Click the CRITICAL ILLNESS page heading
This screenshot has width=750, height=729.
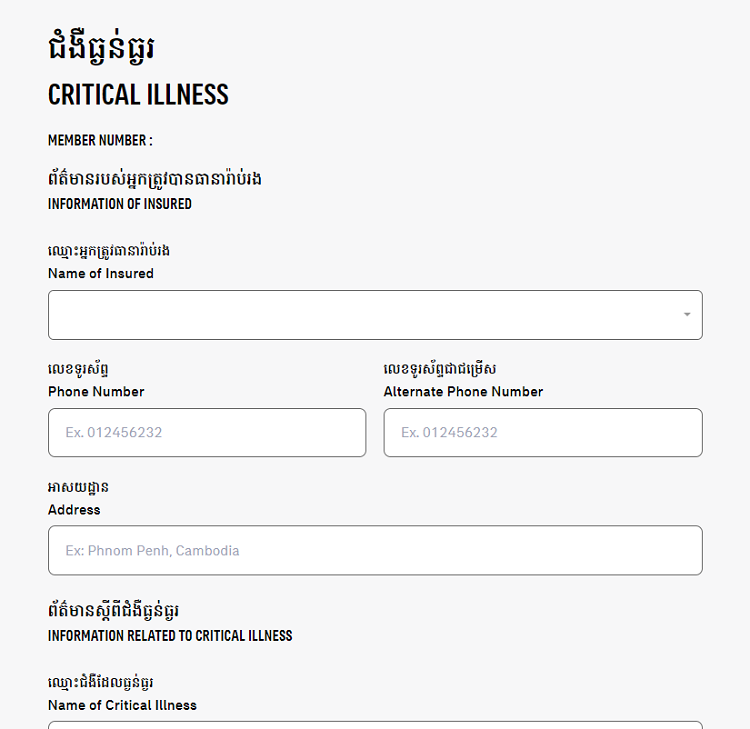coord(138,95)
